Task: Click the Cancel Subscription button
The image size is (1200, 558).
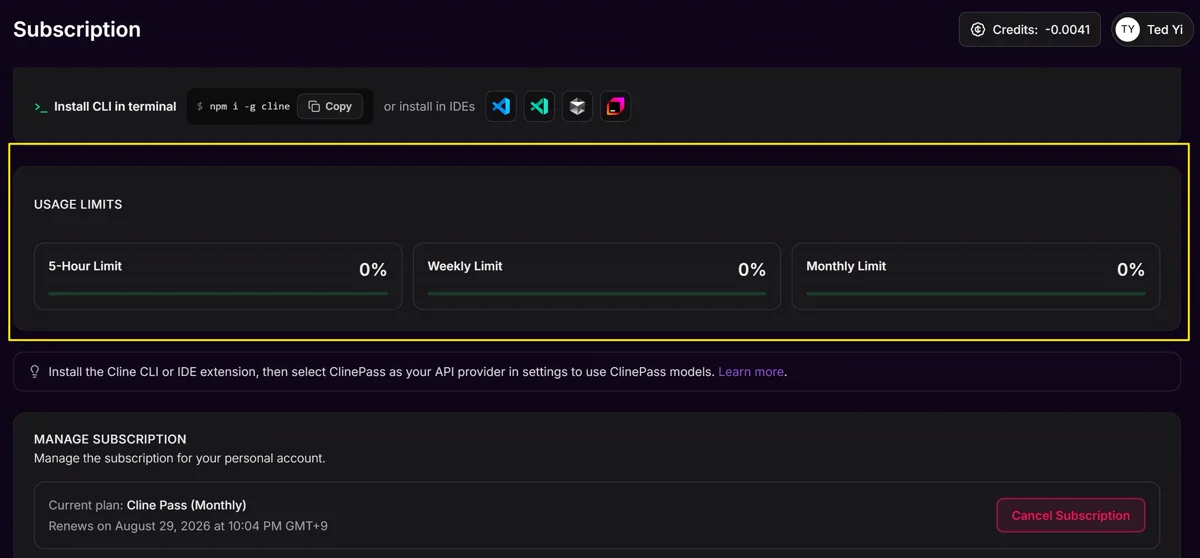Action: (x=1071, y=515)
